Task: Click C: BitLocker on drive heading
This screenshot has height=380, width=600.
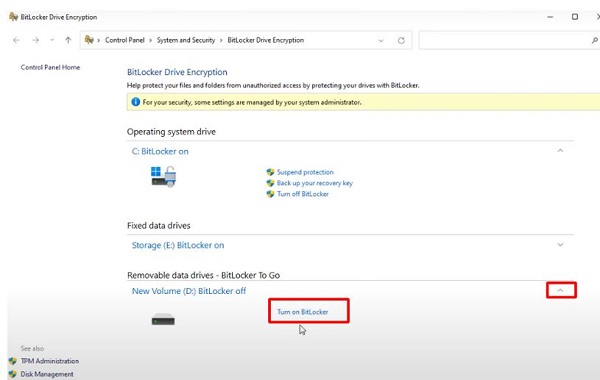Action: click(160, 151)
